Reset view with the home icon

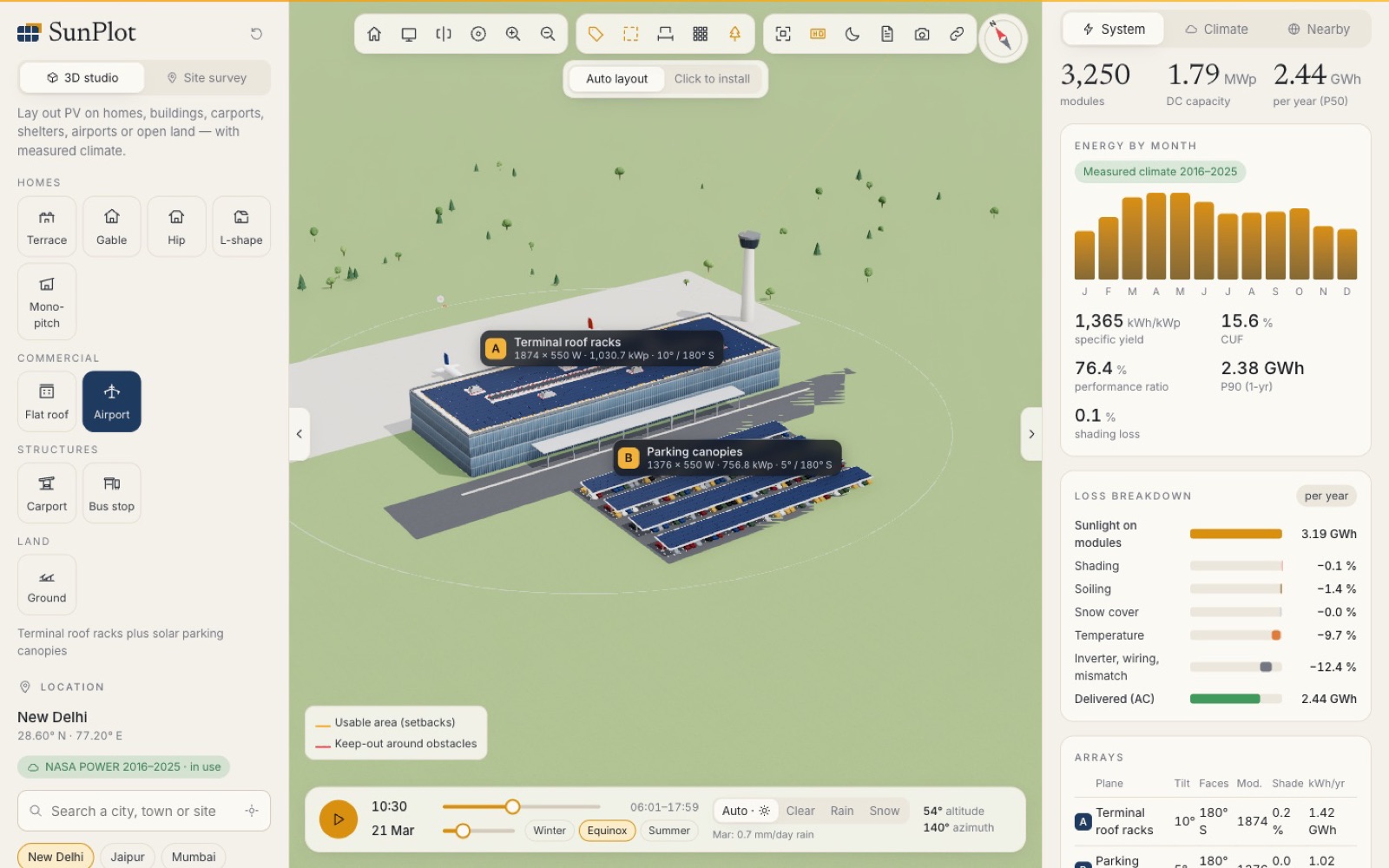click(x=374, y=34)
